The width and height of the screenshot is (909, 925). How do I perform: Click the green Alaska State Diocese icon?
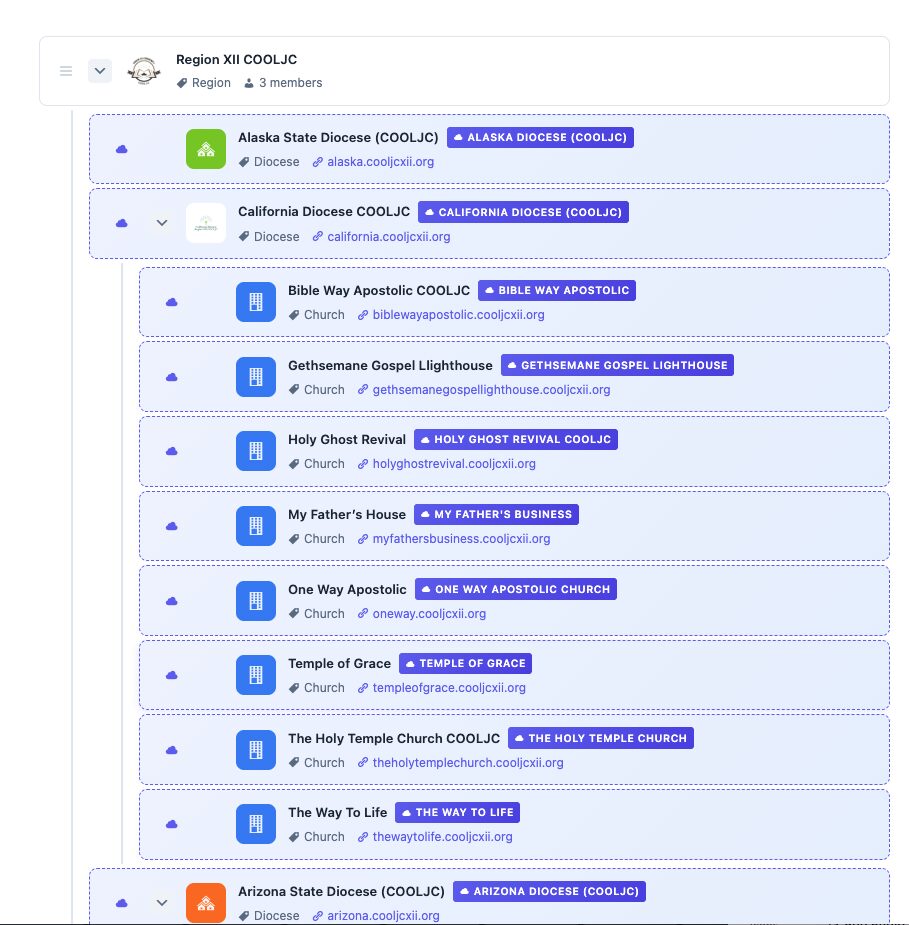pyautogui.click(x=205, y=149)
